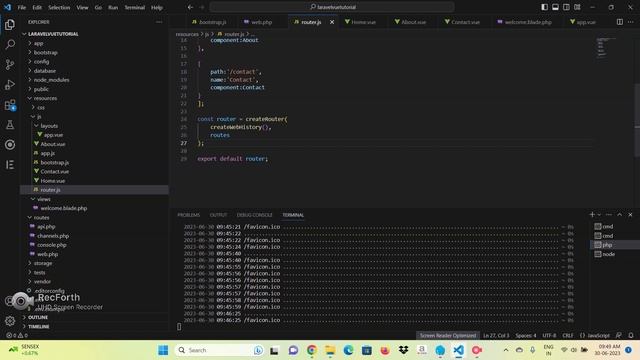640x360 pixels.
Task: Open the Search view icon
Action: (10, 44)
